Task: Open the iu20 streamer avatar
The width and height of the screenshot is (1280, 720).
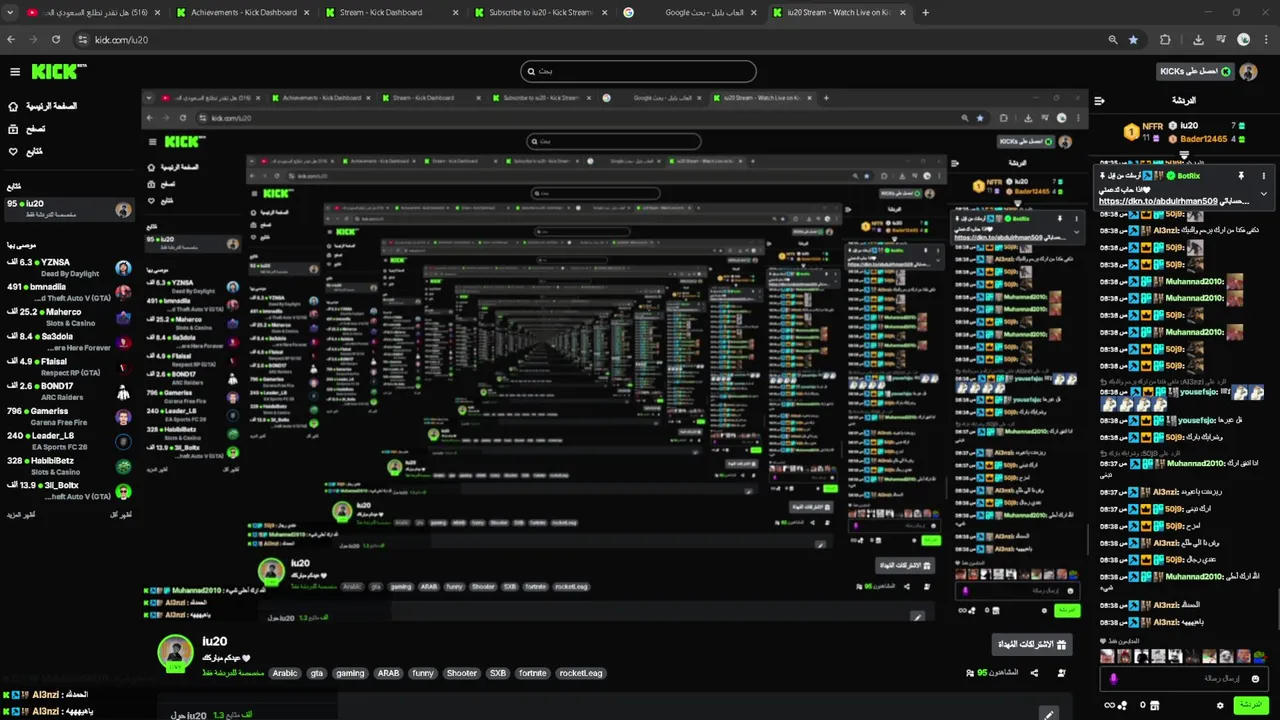Action: tap(176, 652)
